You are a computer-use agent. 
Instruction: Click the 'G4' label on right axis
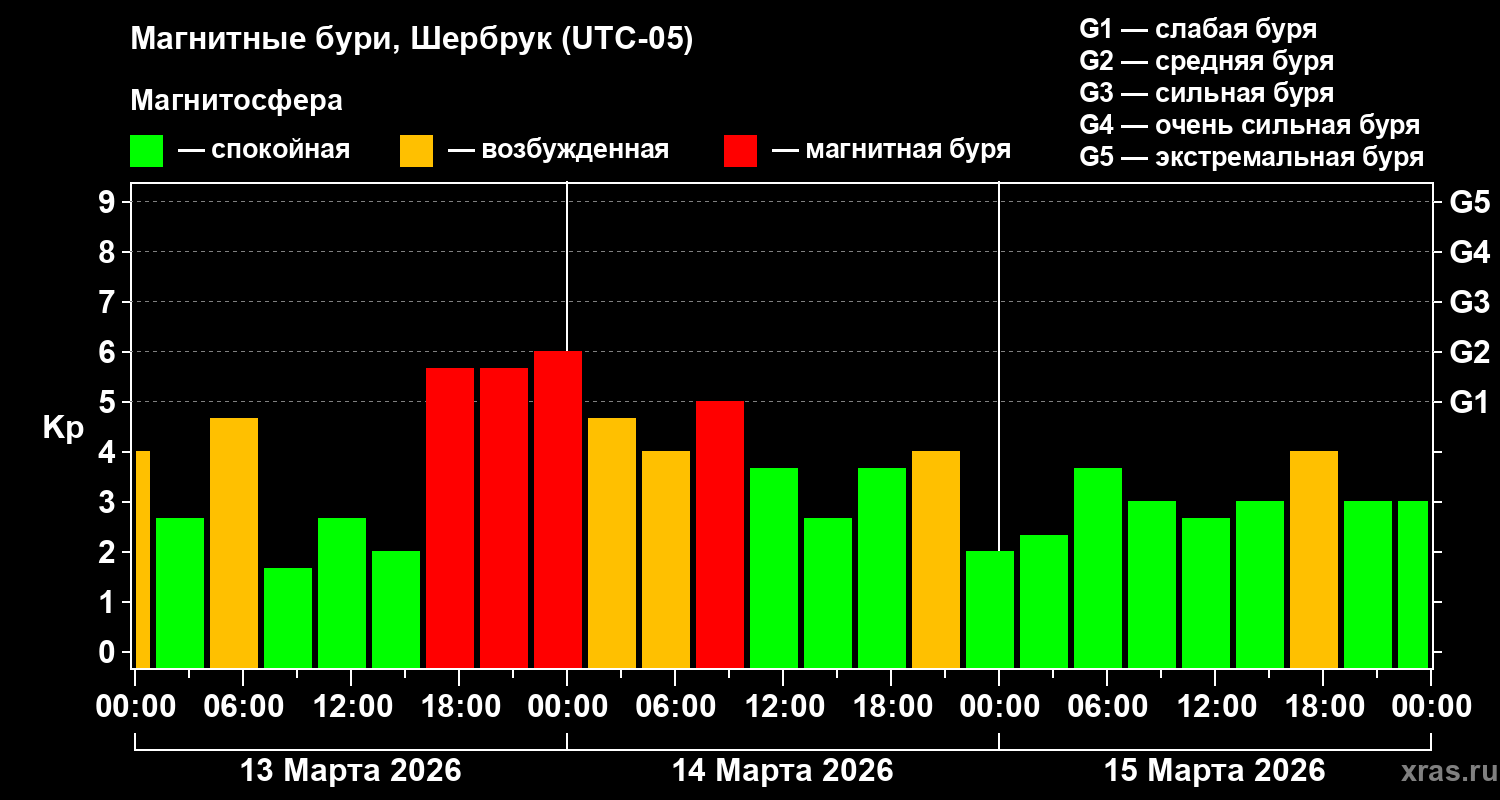(1469, 252)
